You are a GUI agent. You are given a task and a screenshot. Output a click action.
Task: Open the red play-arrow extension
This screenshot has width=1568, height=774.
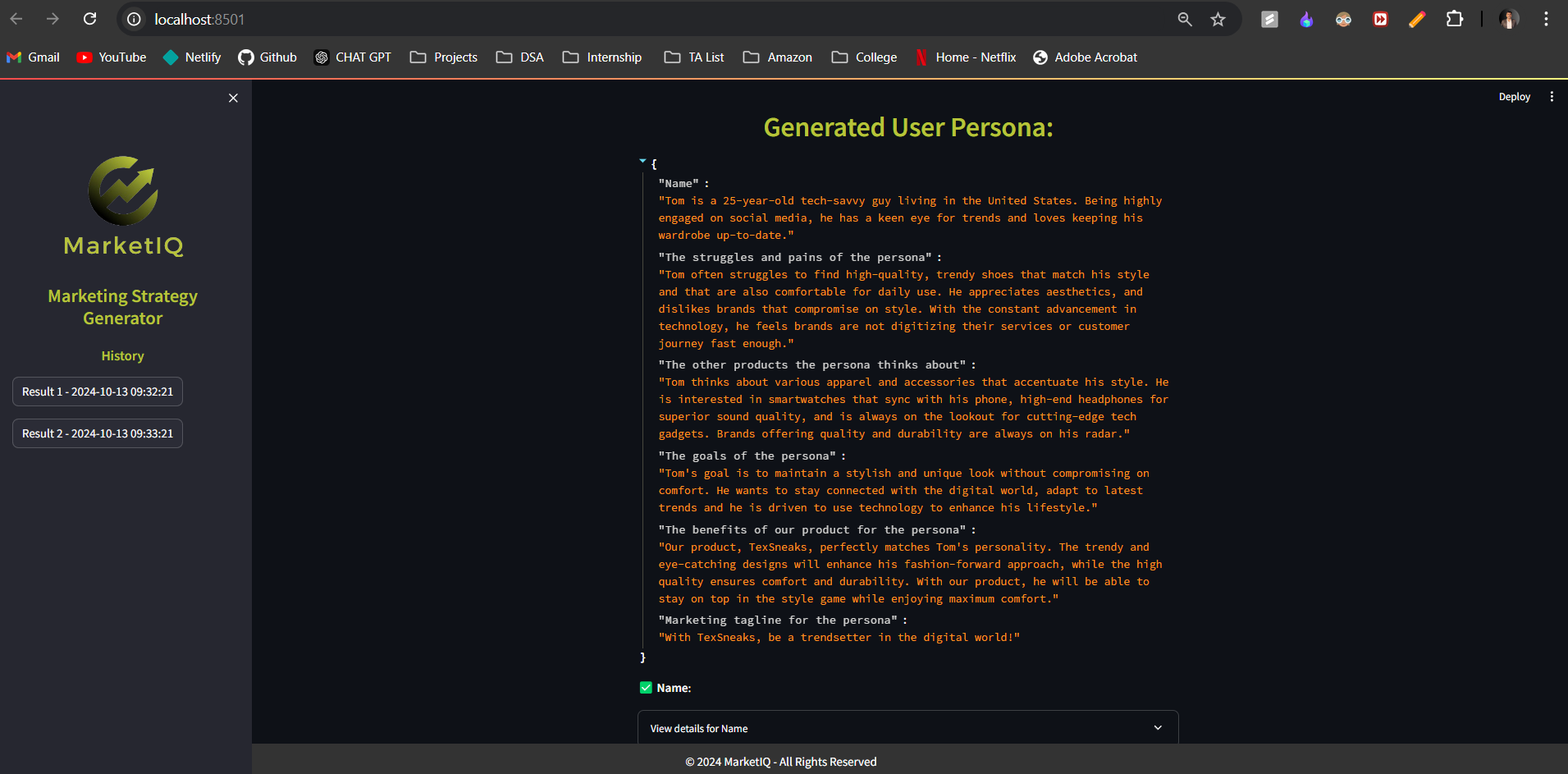click(1380, 19)
